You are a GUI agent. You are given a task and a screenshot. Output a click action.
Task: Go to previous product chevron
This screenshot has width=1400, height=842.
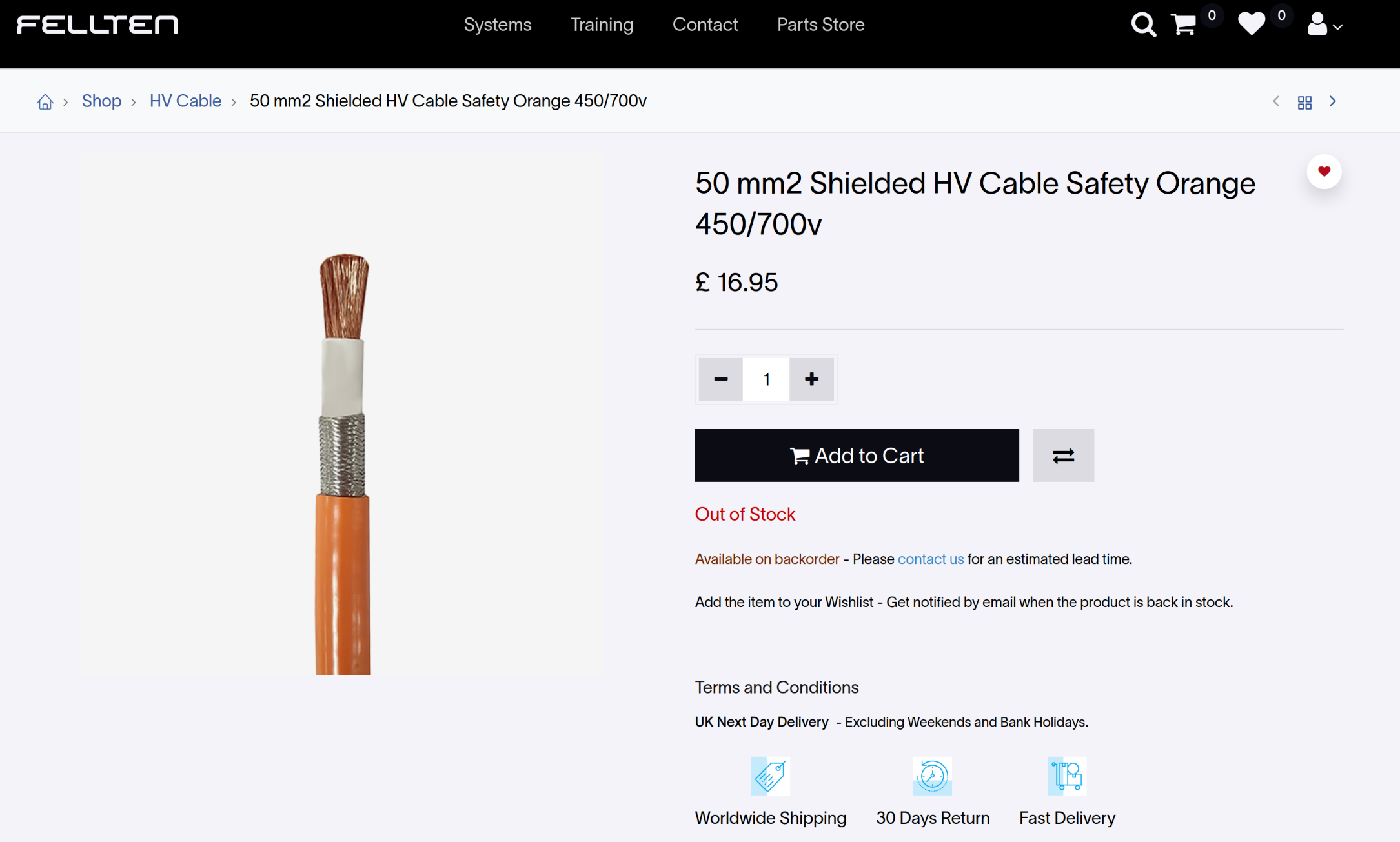[x=1276, y=101]
